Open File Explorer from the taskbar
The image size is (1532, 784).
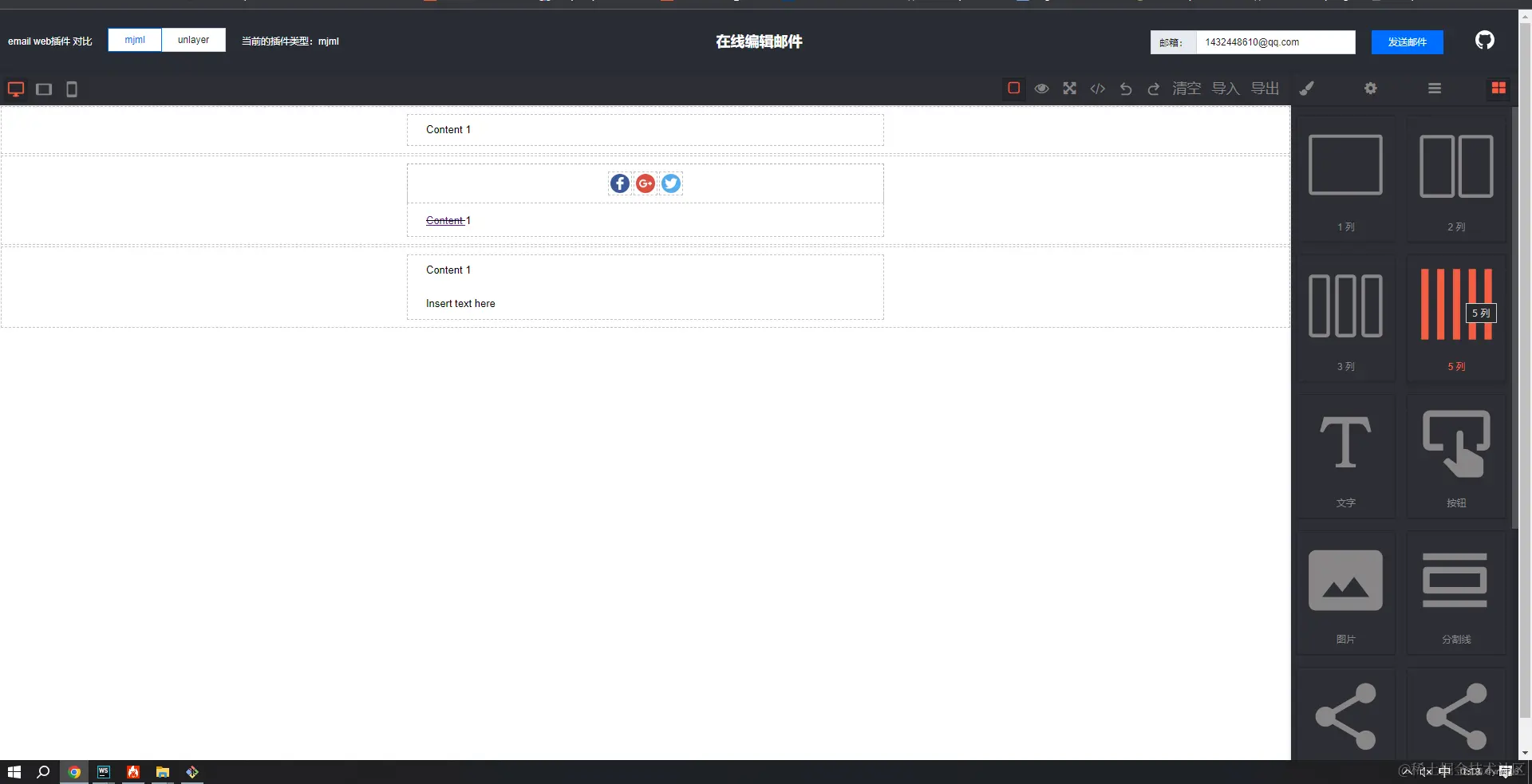coord(163,772)
